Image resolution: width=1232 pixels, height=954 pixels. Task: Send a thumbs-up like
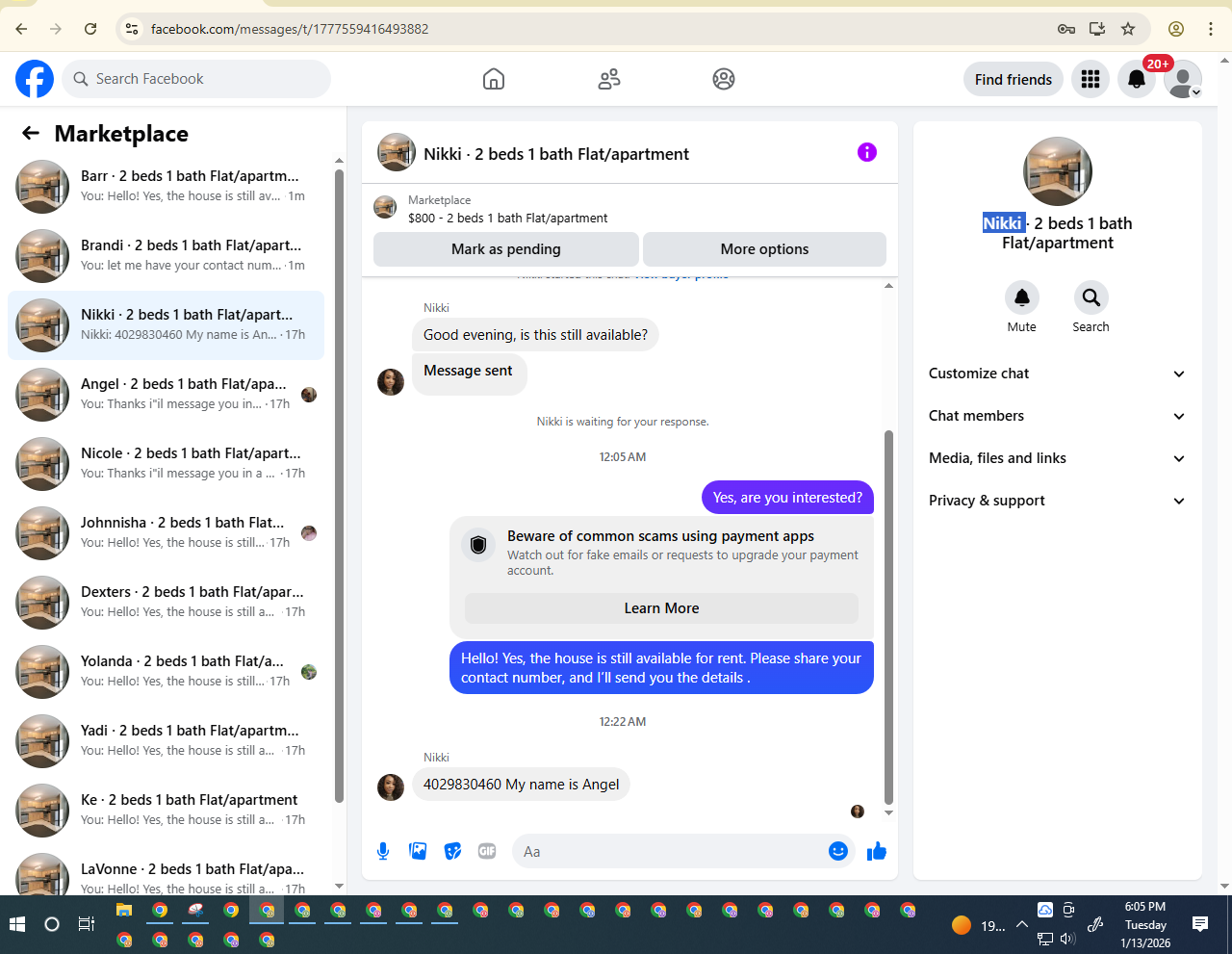point(877,851)
